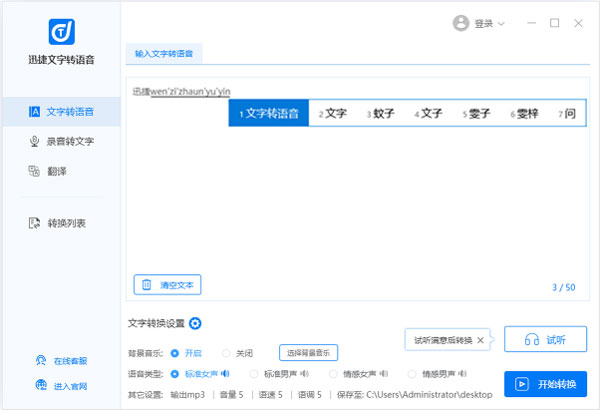Open the 文字转换设置 gear icon
Viewport: 600px width, 410px height.
tap(195, 323)
